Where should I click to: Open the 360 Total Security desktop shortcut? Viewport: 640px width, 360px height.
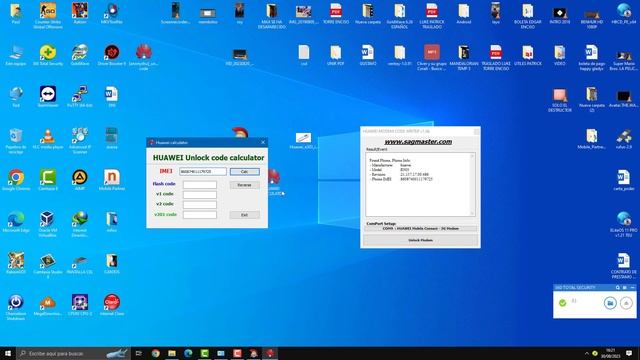pos(48,56)
